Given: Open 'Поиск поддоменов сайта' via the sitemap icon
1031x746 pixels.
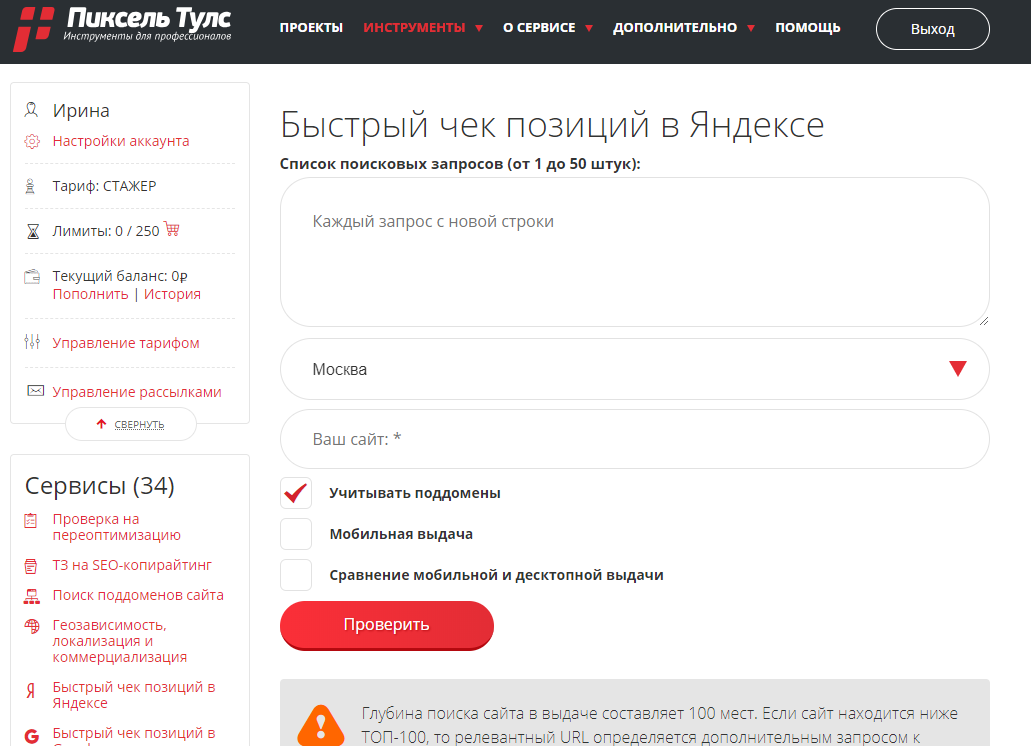Looking at the screenshot, I should pos(31,594).
